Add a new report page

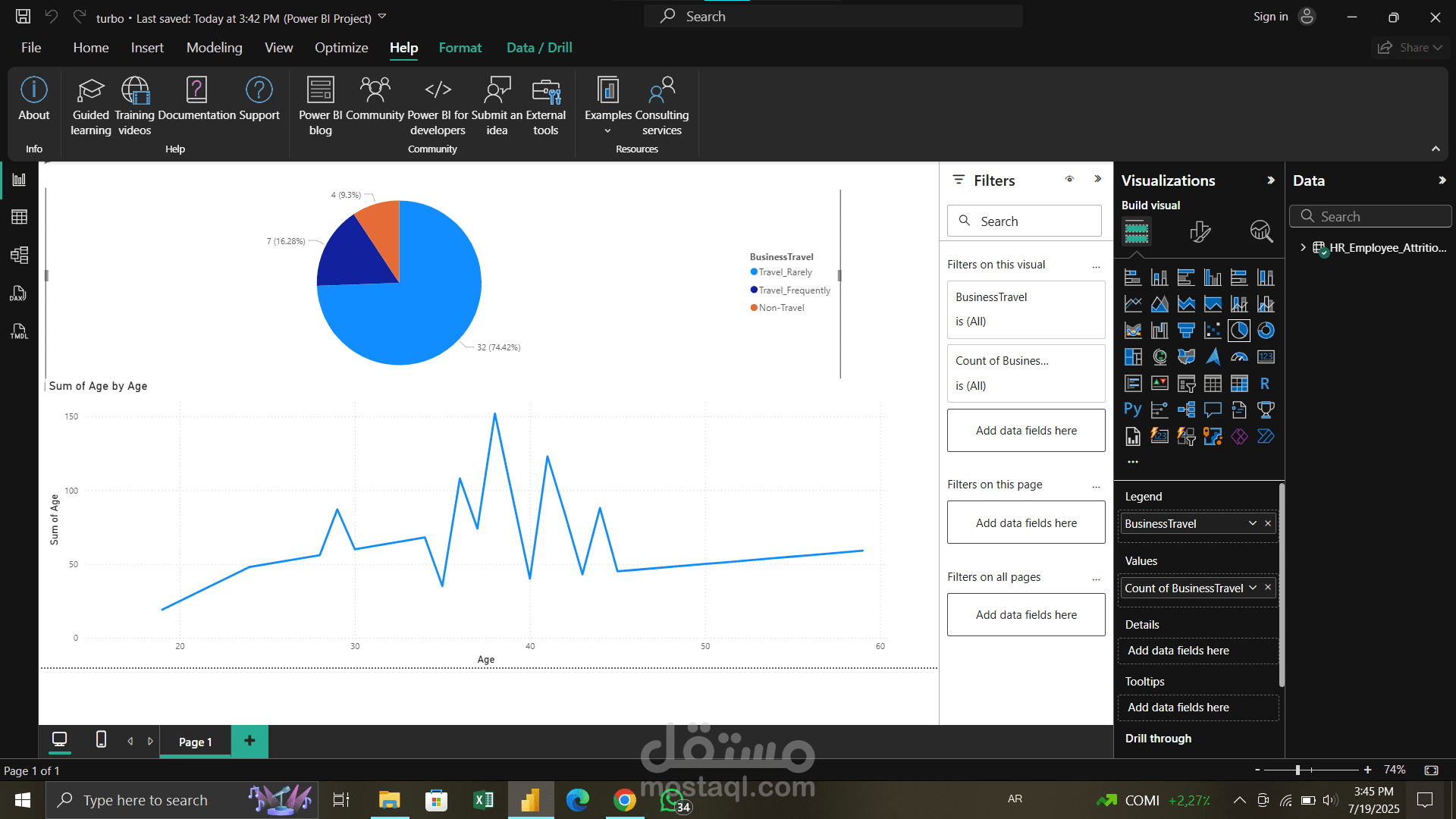(x=249, y=741)
